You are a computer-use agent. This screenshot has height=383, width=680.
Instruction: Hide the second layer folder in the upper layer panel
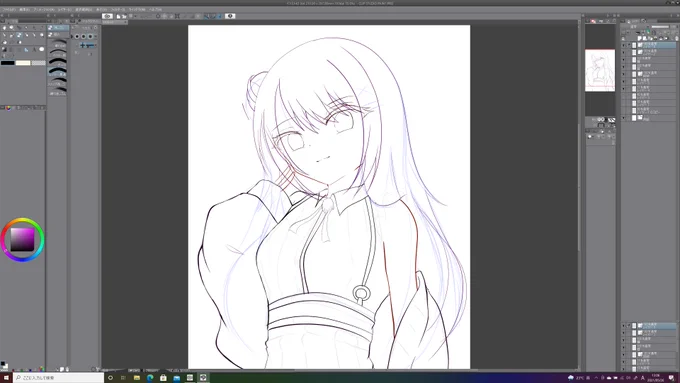623,52
